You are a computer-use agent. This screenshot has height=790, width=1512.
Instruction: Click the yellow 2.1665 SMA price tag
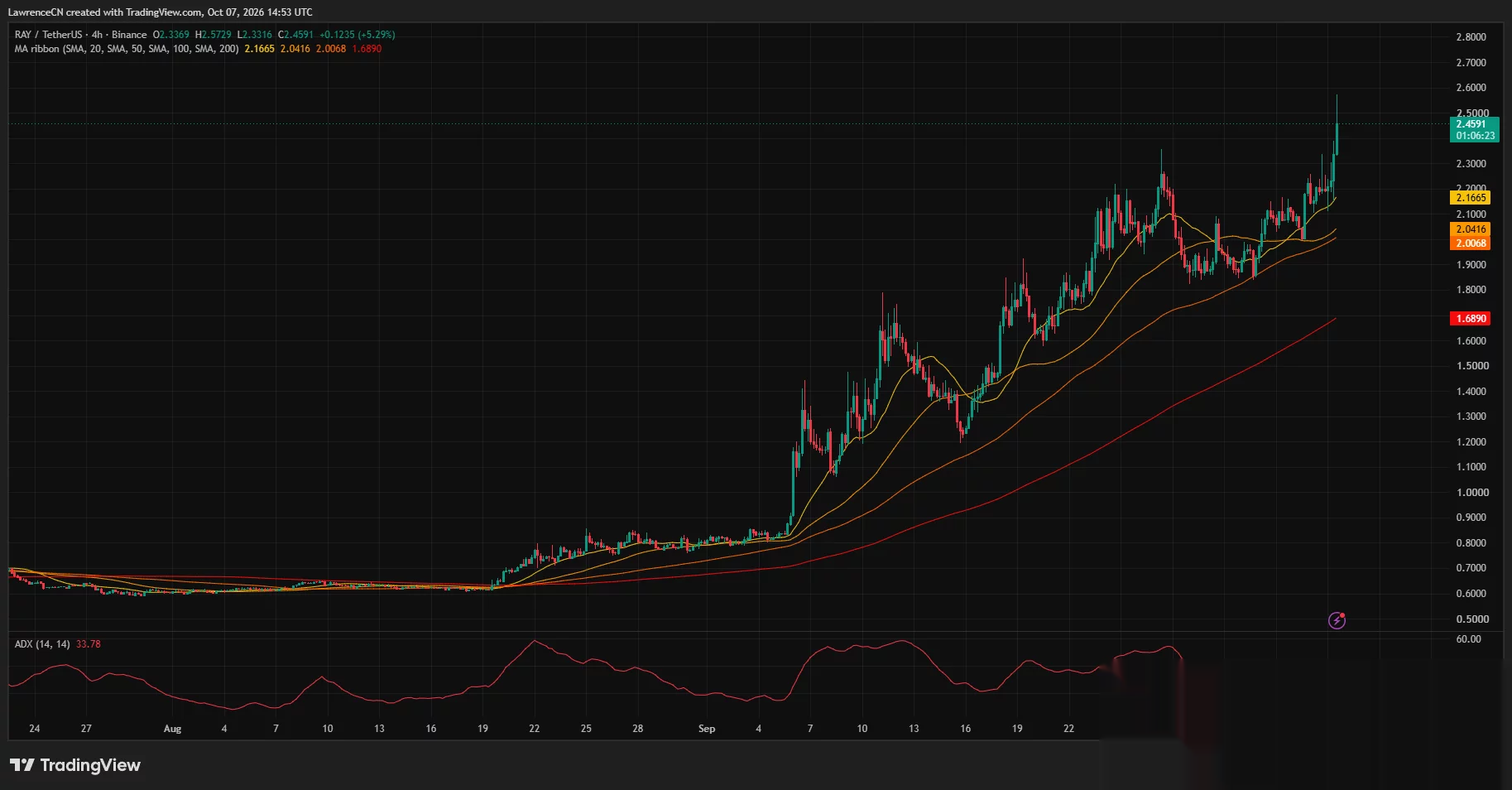1471,198
